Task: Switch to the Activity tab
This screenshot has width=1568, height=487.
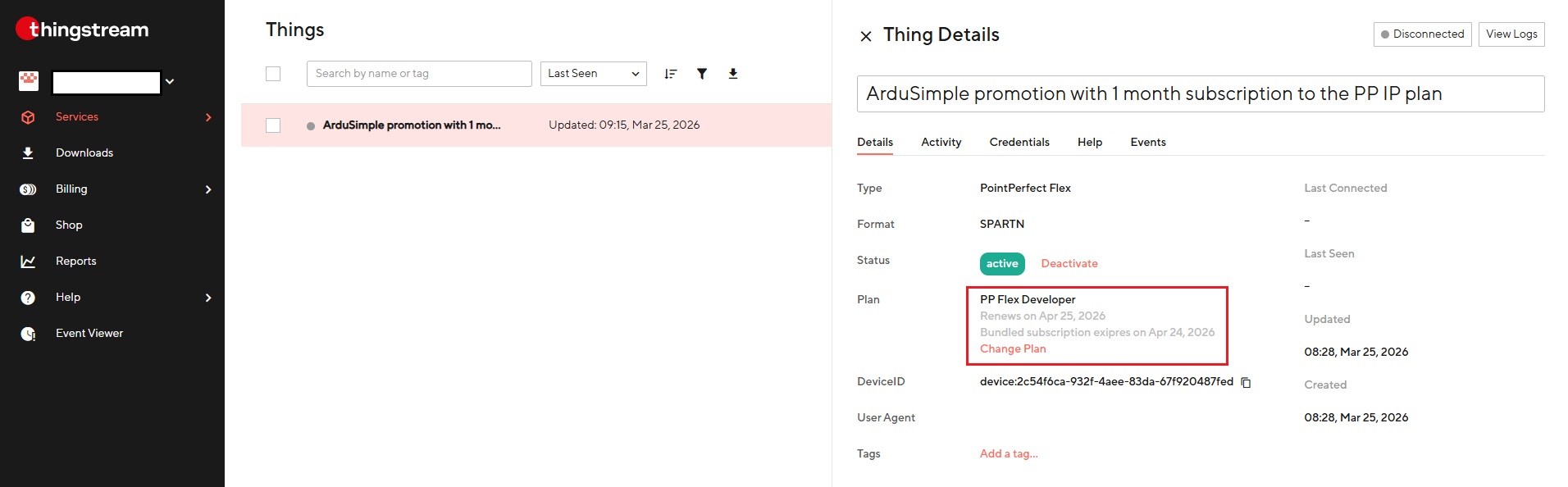Action: pos(941,142)
